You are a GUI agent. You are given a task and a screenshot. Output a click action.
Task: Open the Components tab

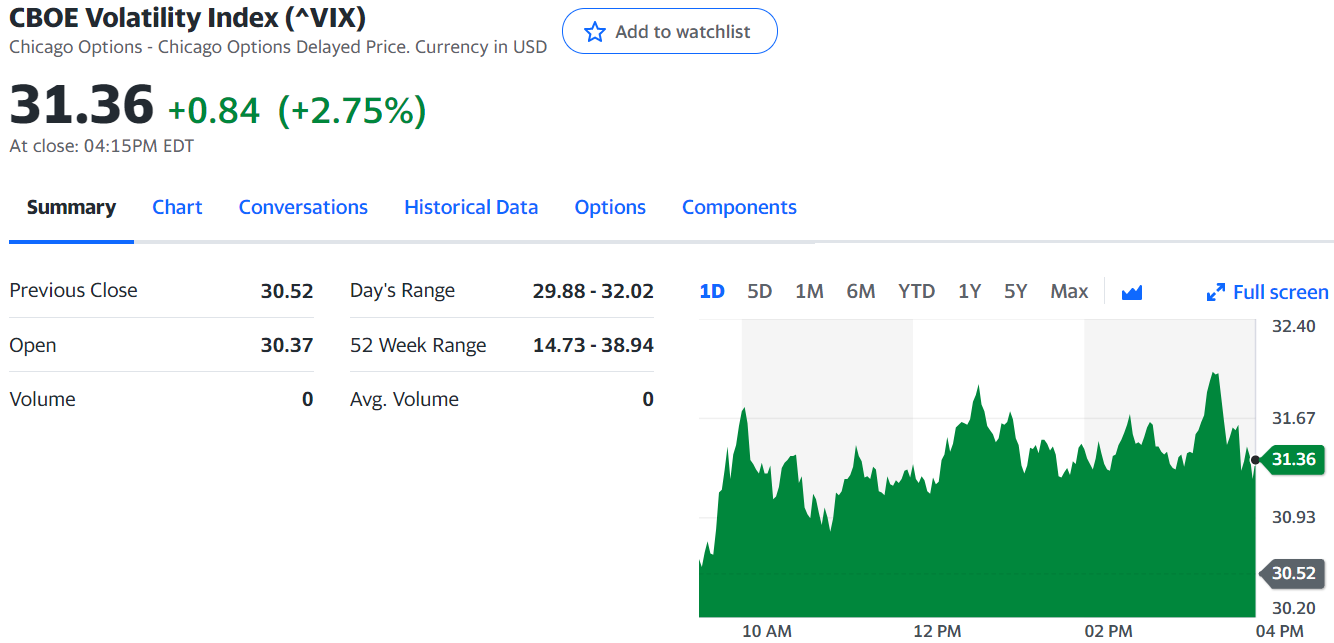[739, 207]
